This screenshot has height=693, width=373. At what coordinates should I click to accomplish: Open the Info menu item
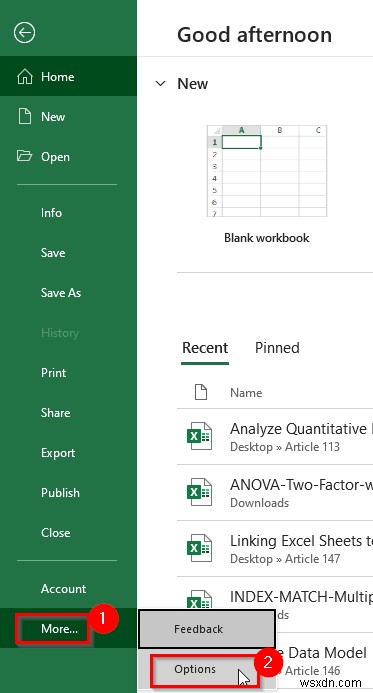pyautogui.click(x=51, y=213)
